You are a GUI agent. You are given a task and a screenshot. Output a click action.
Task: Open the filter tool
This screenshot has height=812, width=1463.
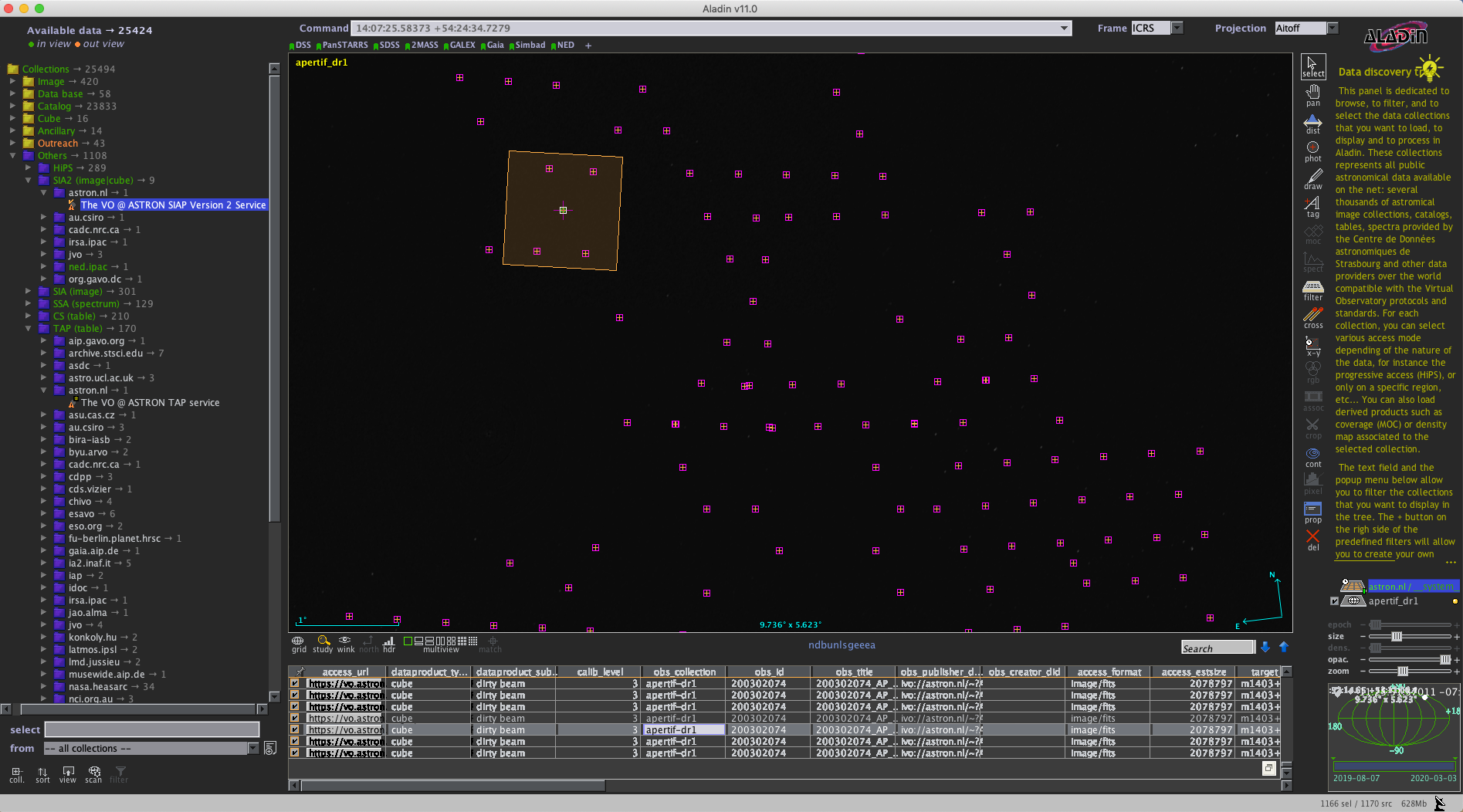coord(1312,290)
